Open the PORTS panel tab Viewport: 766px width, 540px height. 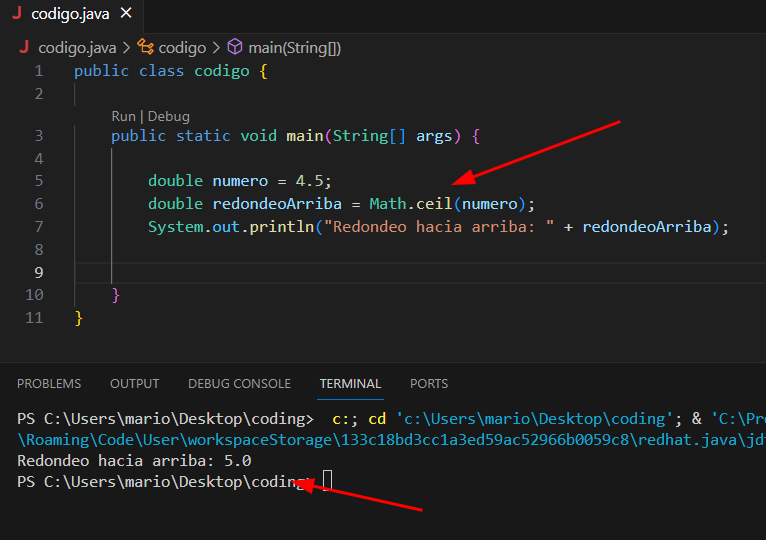coord(429,384)
